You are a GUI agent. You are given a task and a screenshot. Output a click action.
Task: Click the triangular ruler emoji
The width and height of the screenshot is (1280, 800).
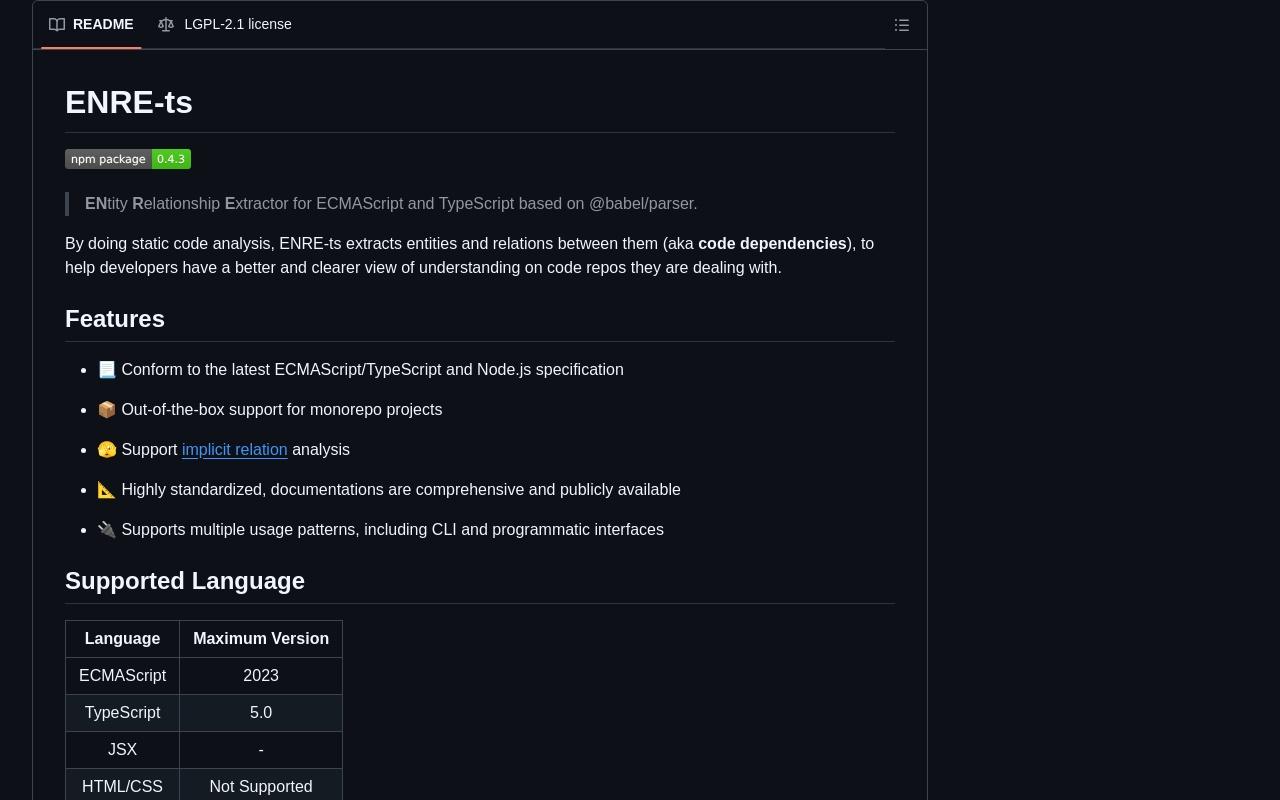tap(107, 490)
